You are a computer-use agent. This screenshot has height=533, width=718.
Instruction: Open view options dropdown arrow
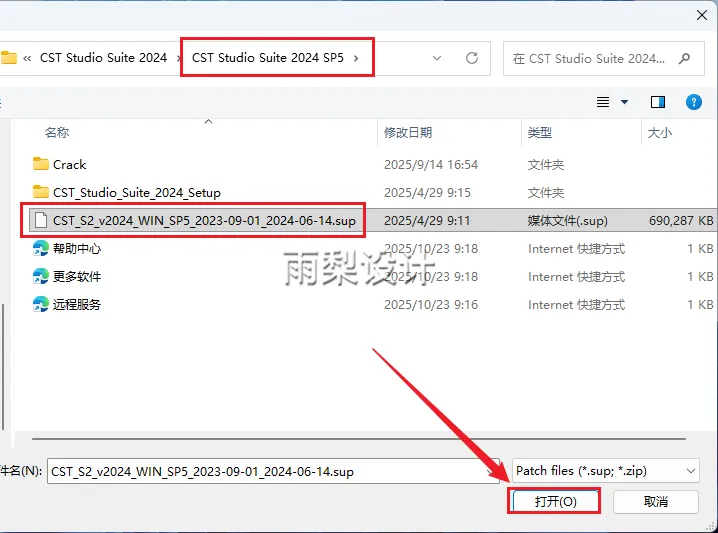624,102
